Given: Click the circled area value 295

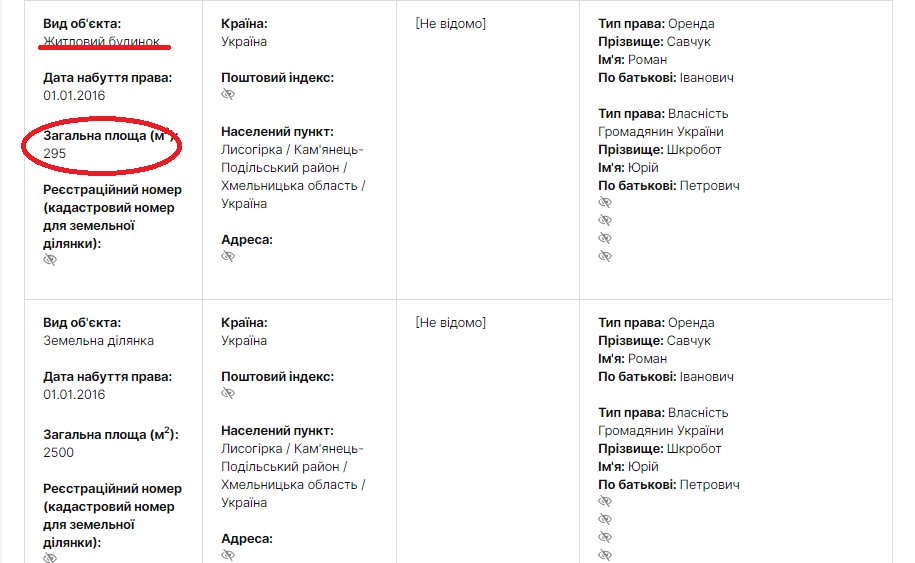Looking at the screenshot, I should (x=55, y=153).
